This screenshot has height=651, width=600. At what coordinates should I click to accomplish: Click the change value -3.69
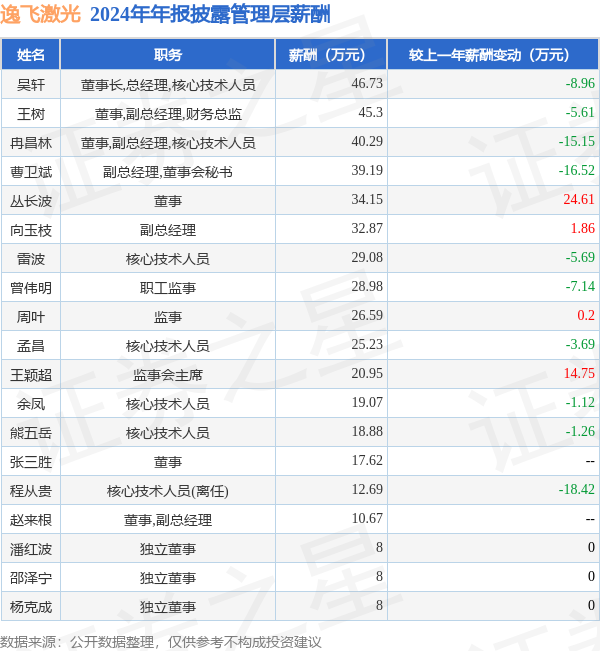[x=580, y=345]
